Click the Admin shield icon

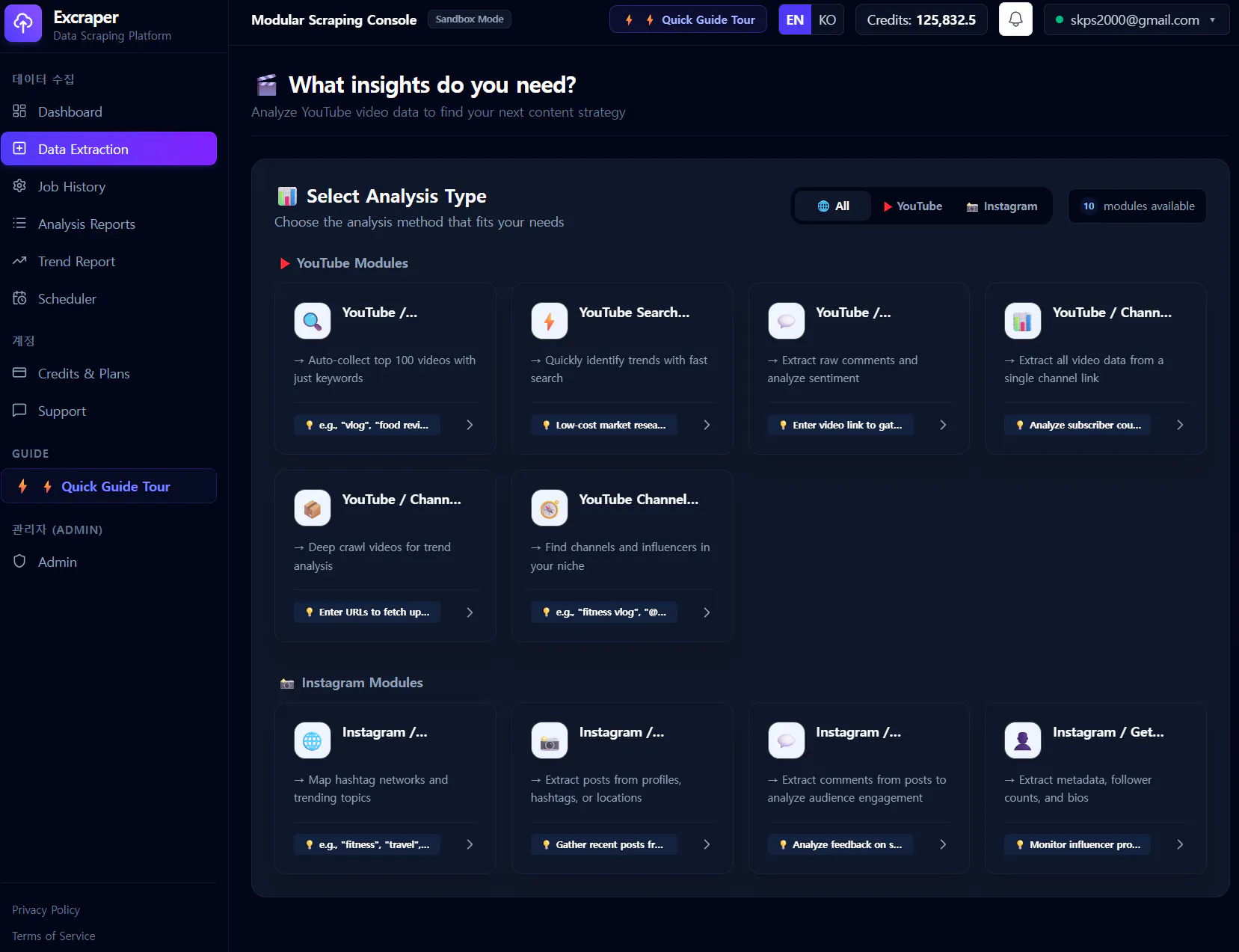[x=19, y=561]
